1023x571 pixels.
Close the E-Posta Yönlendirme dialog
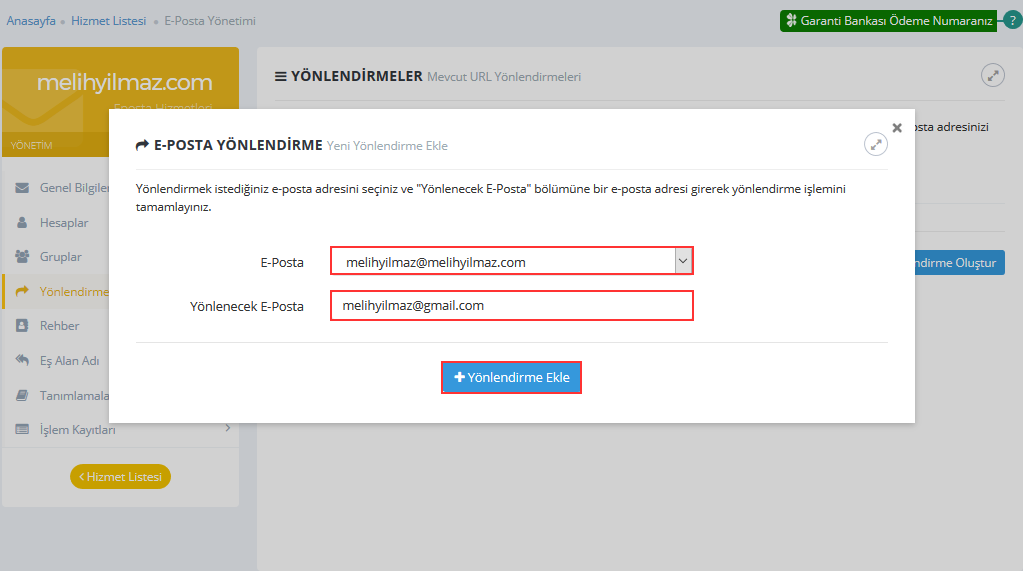[897, 128]
